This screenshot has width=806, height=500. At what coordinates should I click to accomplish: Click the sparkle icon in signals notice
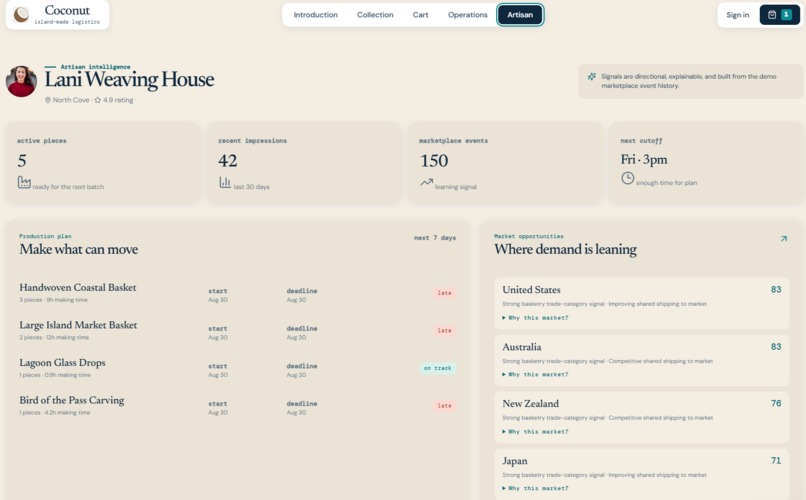point(592,77)
